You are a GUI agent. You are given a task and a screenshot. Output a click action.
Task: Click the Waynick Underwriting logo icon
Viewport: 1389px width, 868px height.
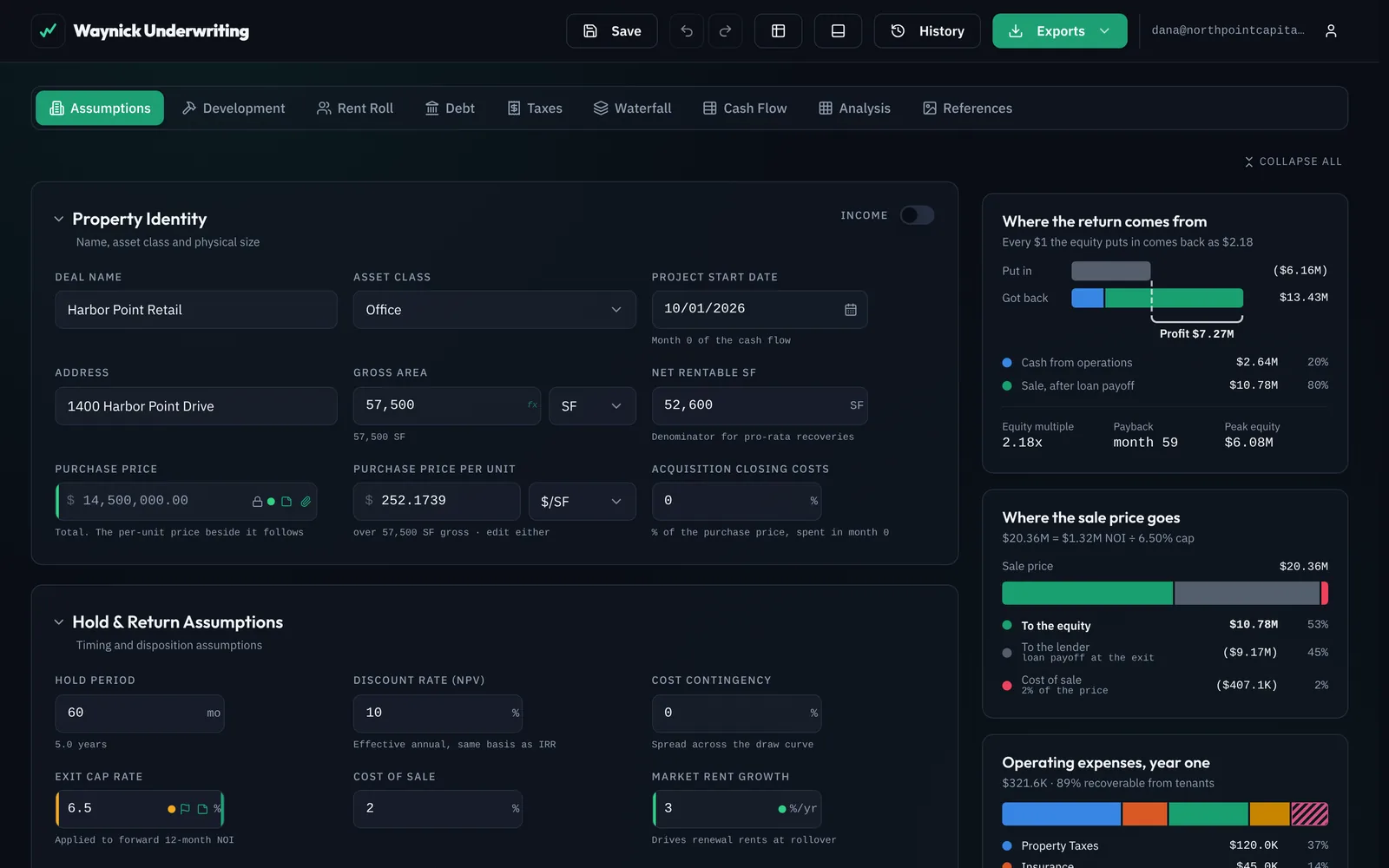coord(48,31)
